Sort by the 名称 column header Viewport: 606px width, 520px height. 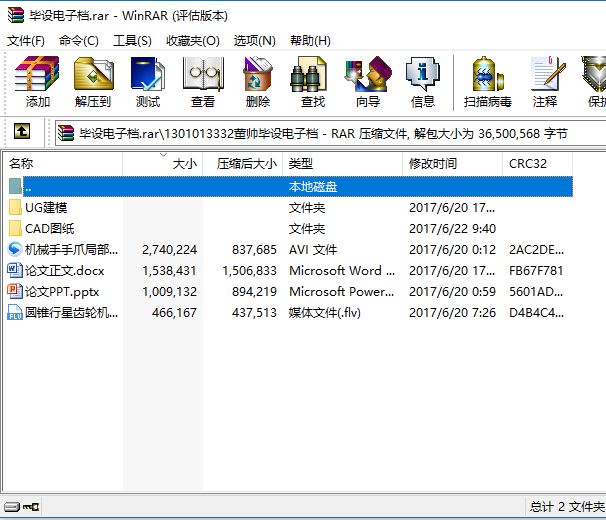(63, 164)
